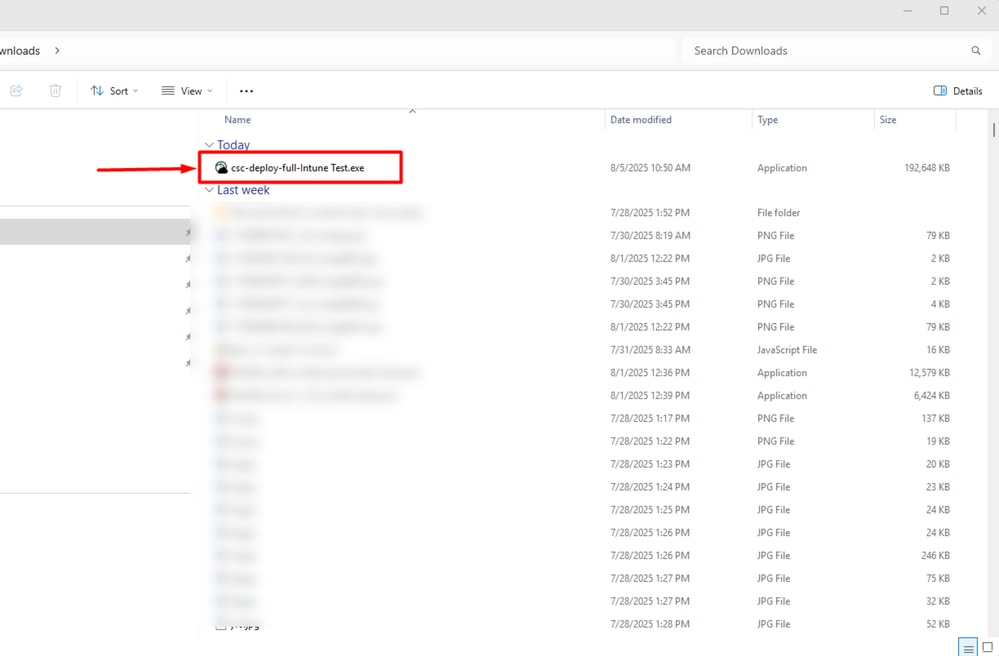Image resolution: width=999 pixels, height=656 pixels.
Task: Sort by Date modified column header
Action: point(641,120)
